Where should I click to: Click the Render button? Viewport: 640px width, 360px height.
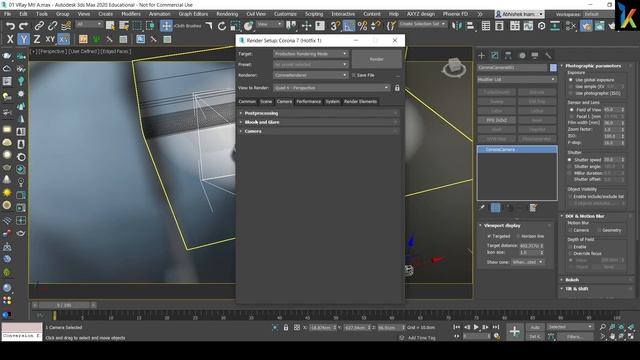point(376,59)
